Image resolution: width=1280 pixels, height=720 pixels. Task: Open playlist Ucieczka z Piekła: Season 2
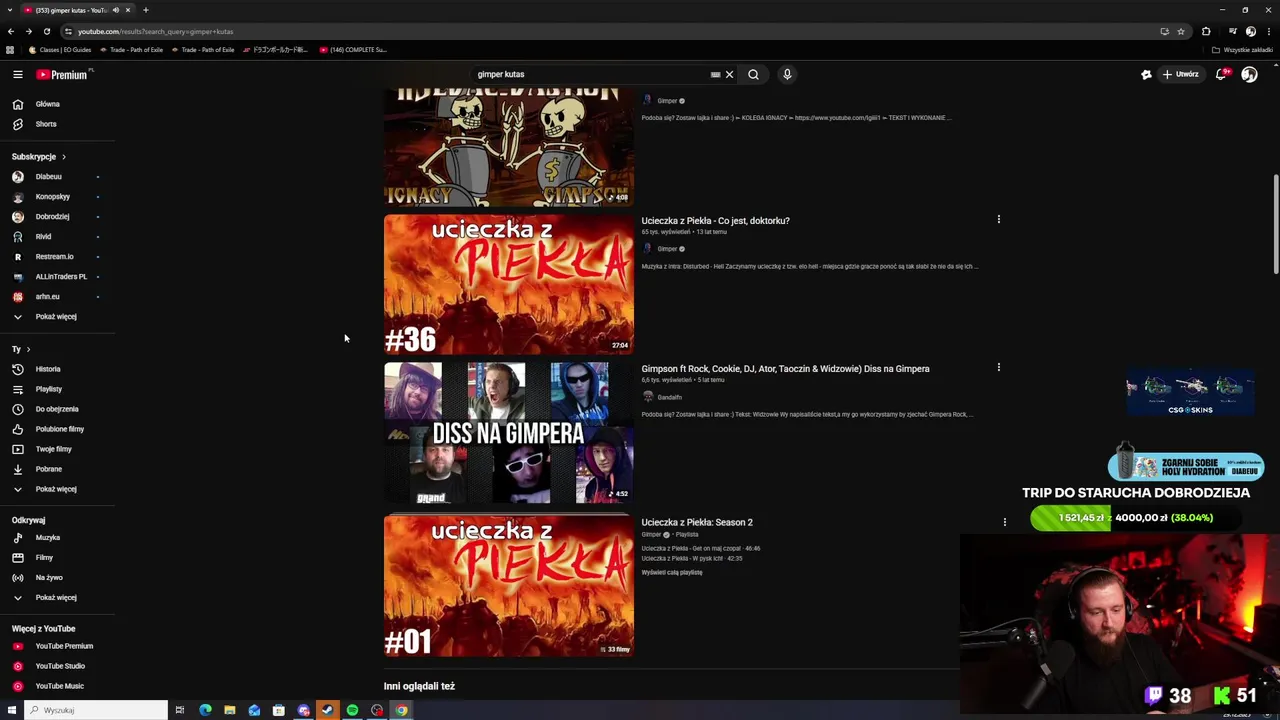click(x=697, y=522)
